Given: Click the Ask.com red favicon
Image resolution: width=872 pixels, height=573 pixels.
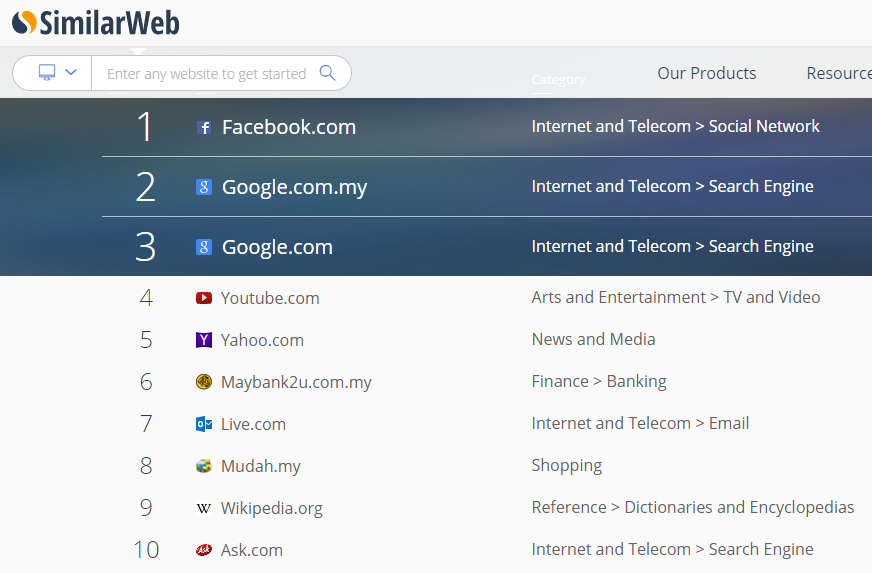Looking at the screenshot, I should 204,550.
